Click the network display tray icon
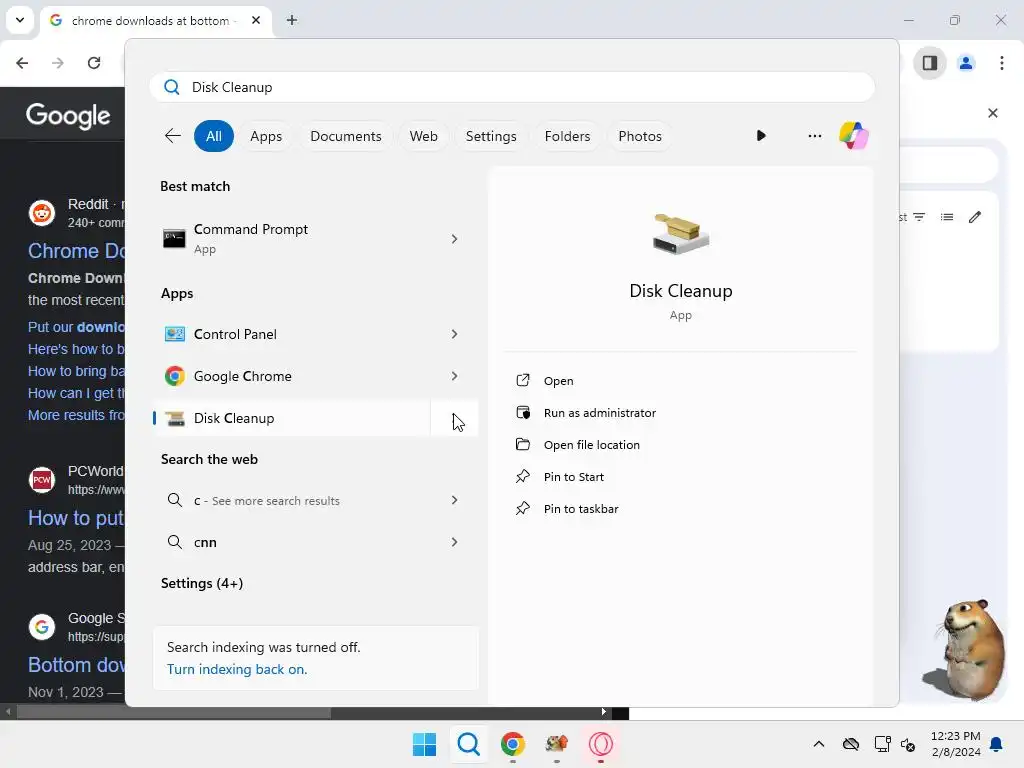Screen dimensions: 1024x768 [x=882, y=744]
